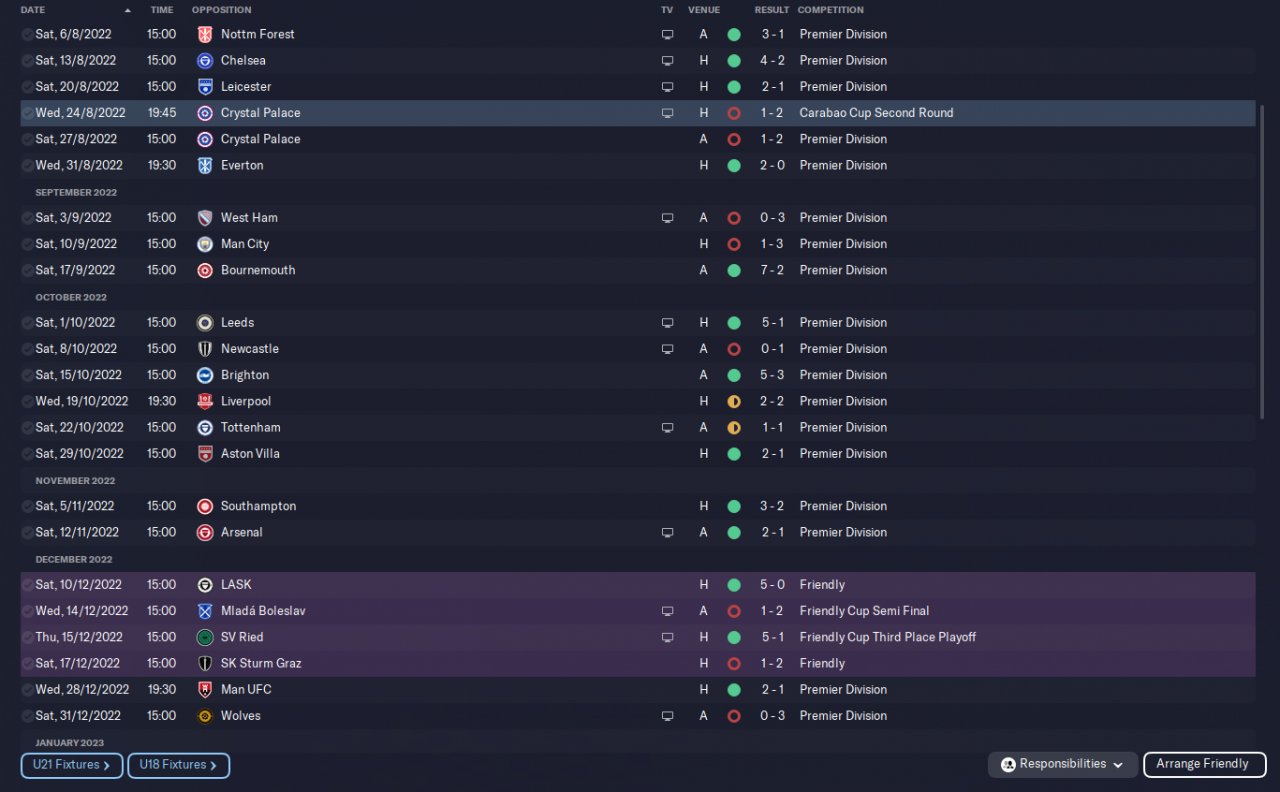
Task: Toggle the tick circle beside Wed, 24/8/2022
Action: pos(27,113)
